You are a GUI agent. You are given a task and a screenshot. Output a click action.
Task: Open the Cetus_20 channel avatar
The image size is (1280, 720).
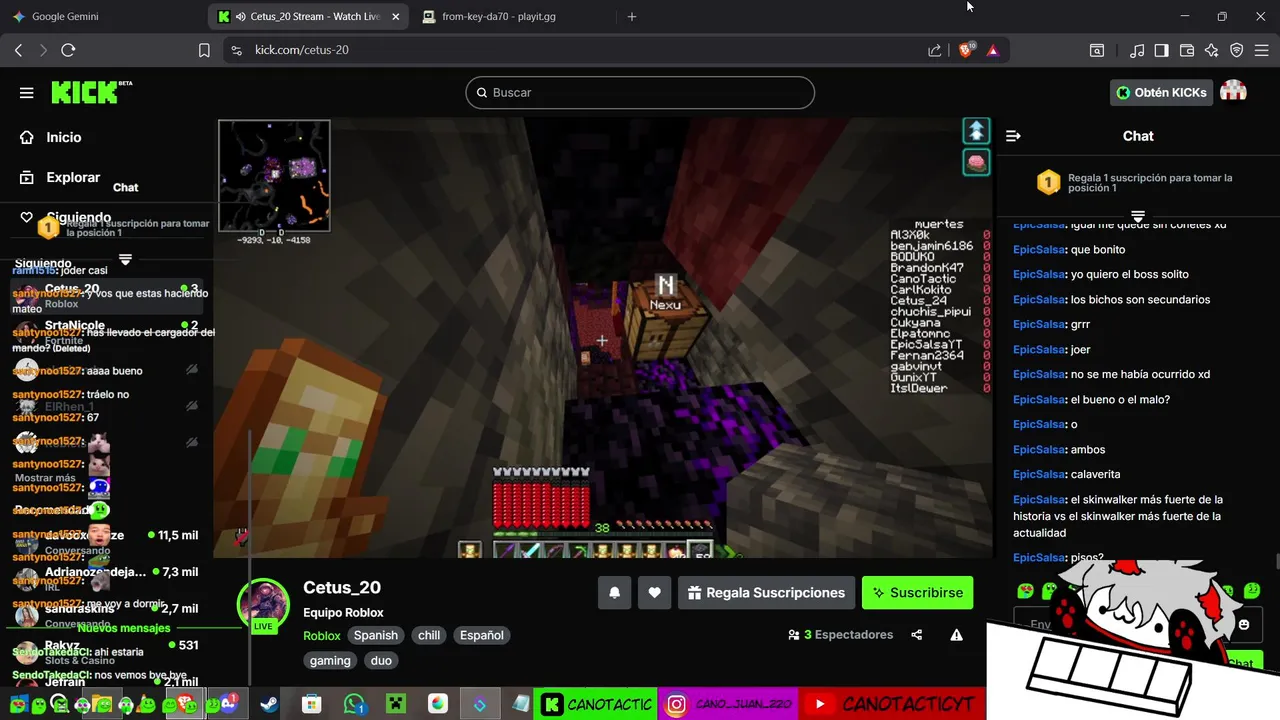pos(263,604)
